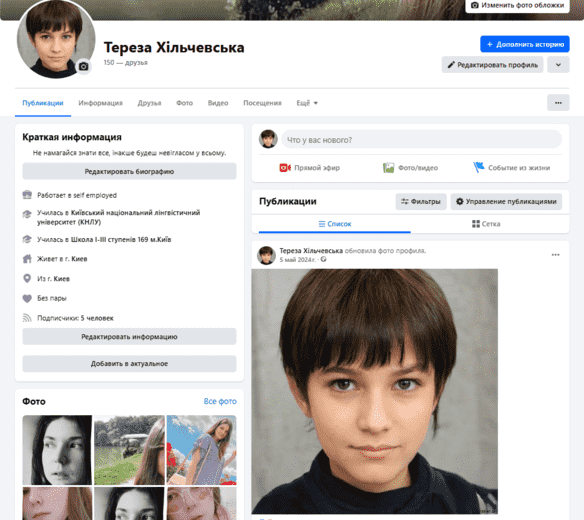Click the location pin icon beside Из г. Киев
This screenshot has width=584, height=520.
(x=27, y=278)
